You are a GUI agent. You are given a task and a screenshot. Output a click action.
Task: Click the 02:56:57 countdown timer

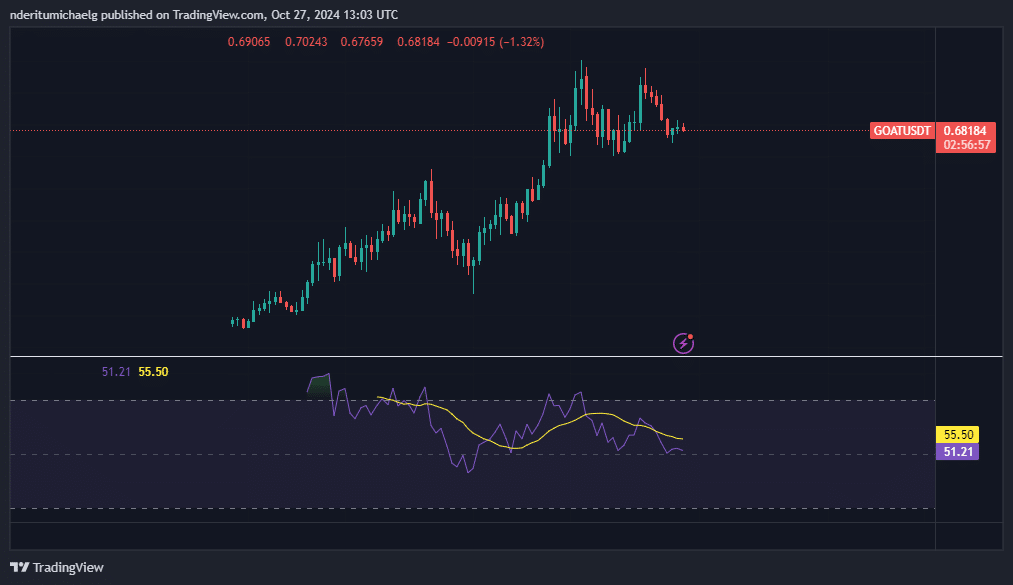(966, 145)
